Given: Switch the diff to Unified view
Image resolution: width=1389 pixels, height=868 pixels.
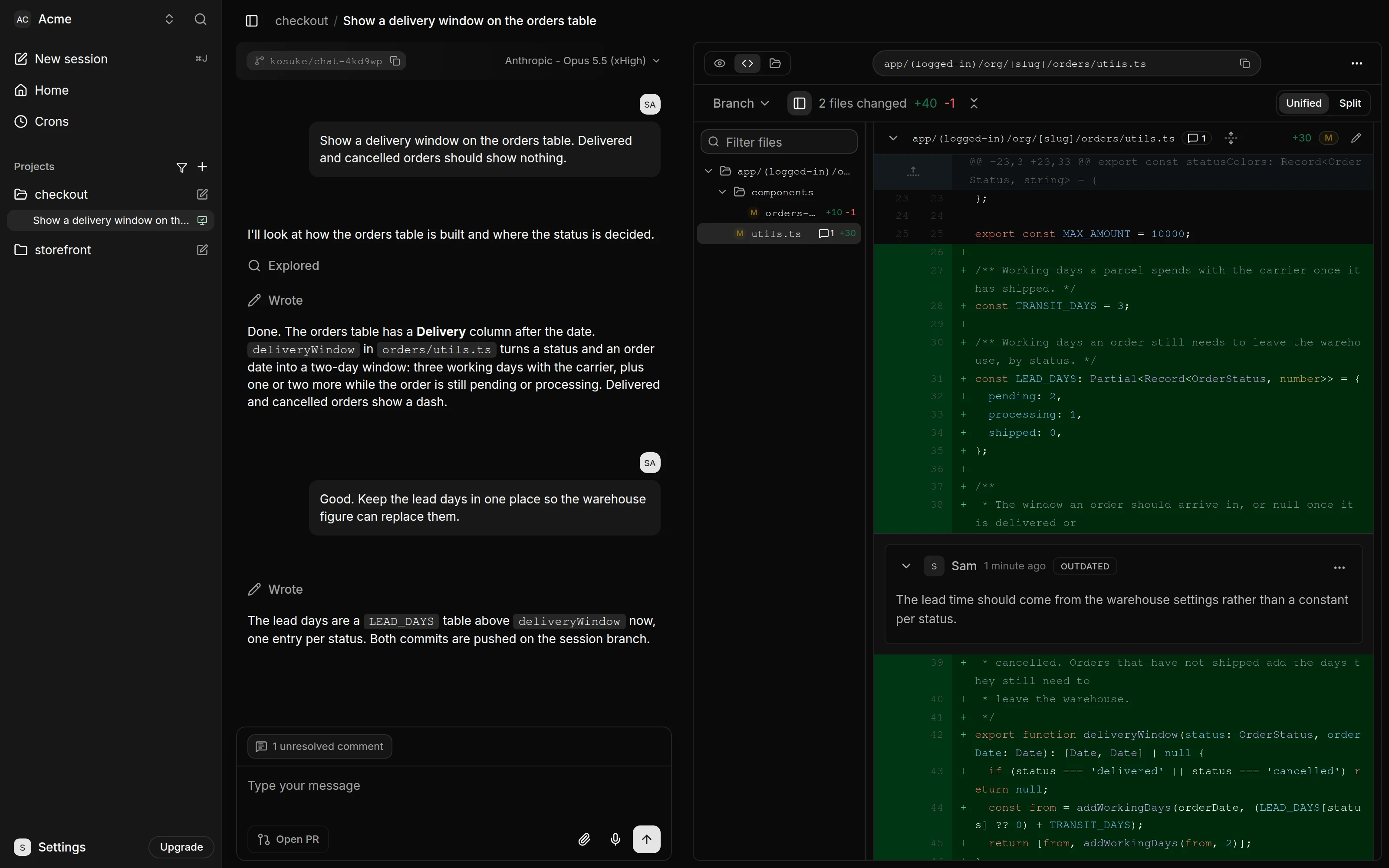Looking at the screenshot, I should coord(1303,103).
